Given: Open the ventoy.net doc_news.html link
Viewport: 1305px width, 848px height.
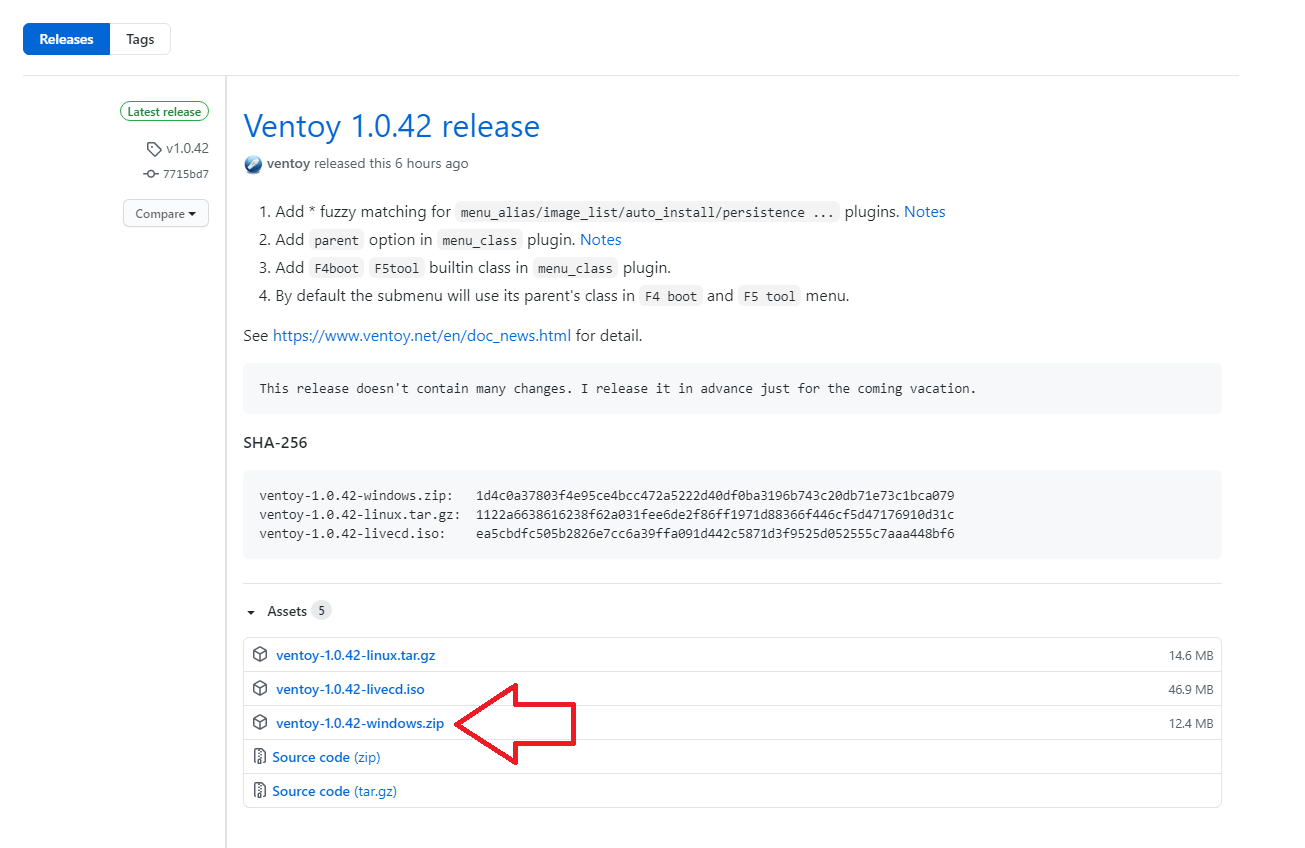Looking at the screenshot, I should [x=421, y=336].
